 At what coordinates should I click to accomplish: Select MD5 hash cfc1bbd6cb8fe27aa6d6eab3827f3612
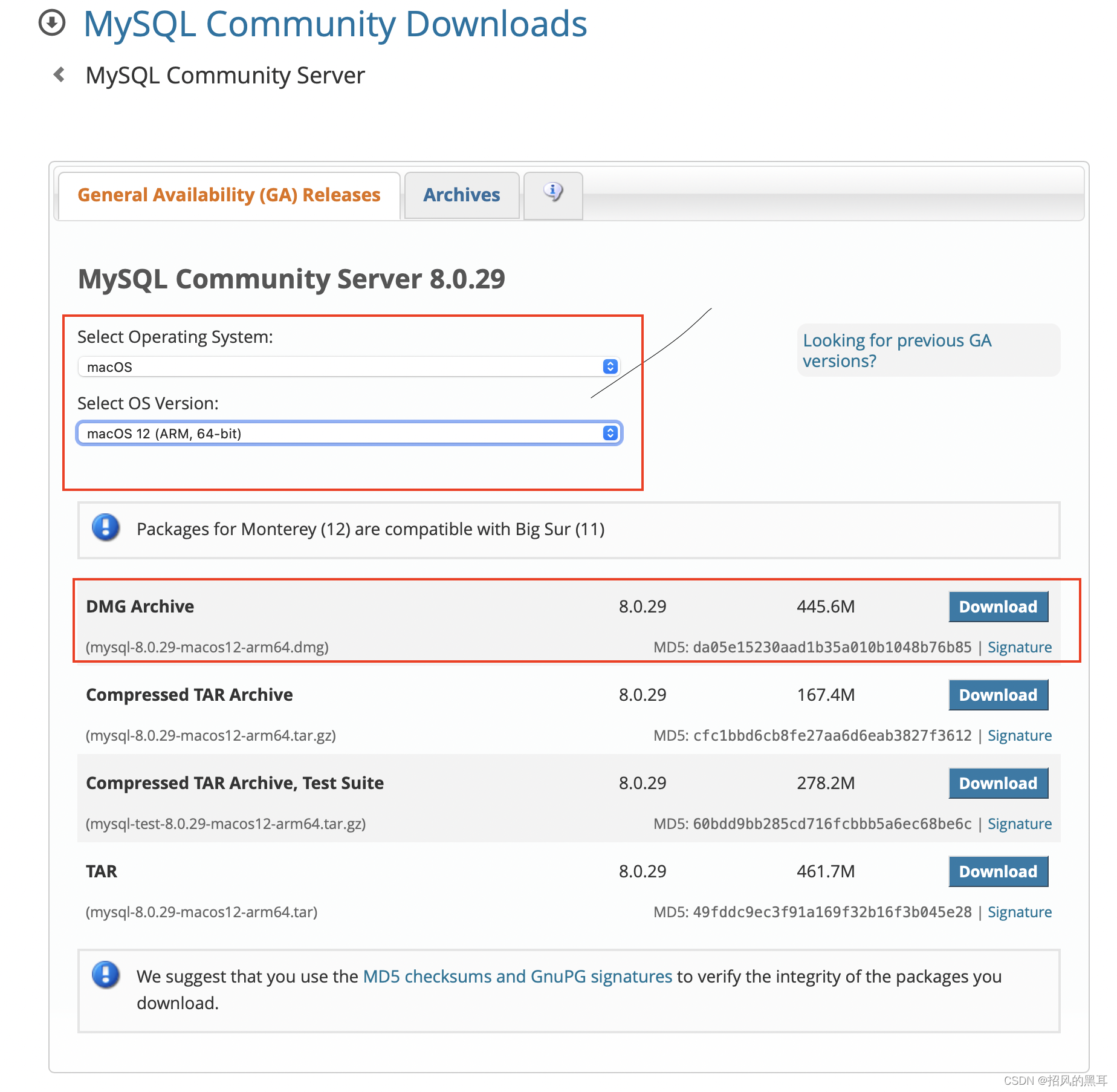click(x=832, y=735)
